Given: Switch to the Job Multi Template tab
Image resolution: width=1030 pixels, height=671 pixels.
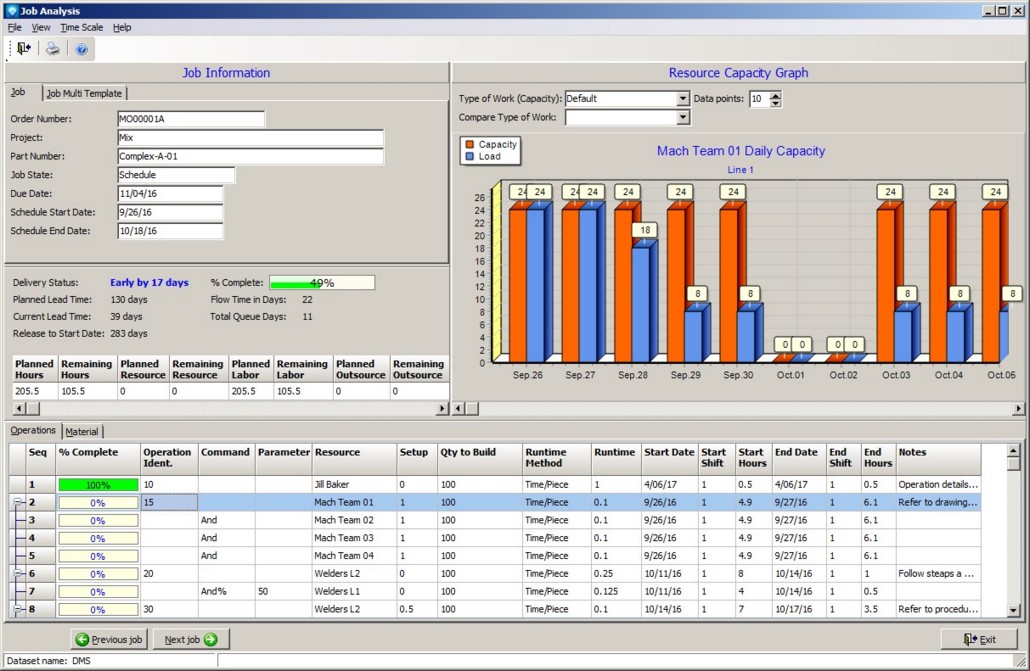Looking at the screenshot, I should (x=84, y=93).
